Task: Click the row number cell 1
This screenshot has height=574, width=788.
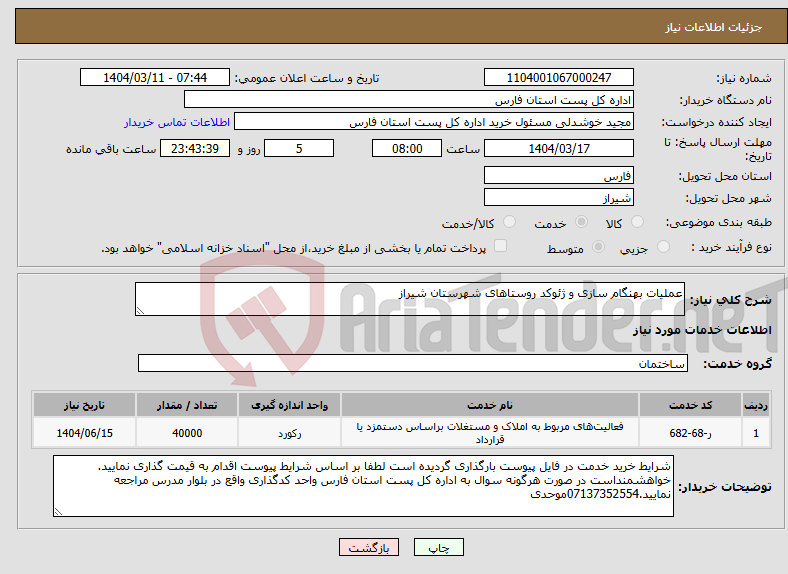Action: (756, 433)
